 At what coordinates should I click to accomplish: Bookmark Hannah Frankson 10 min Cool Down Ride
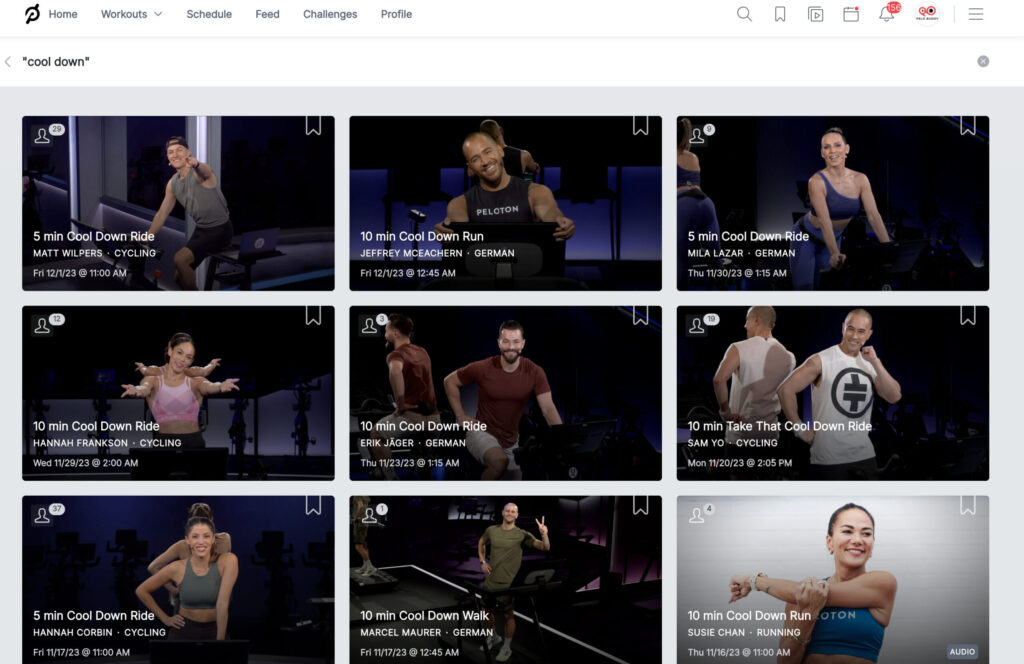(x=313, y=315)
